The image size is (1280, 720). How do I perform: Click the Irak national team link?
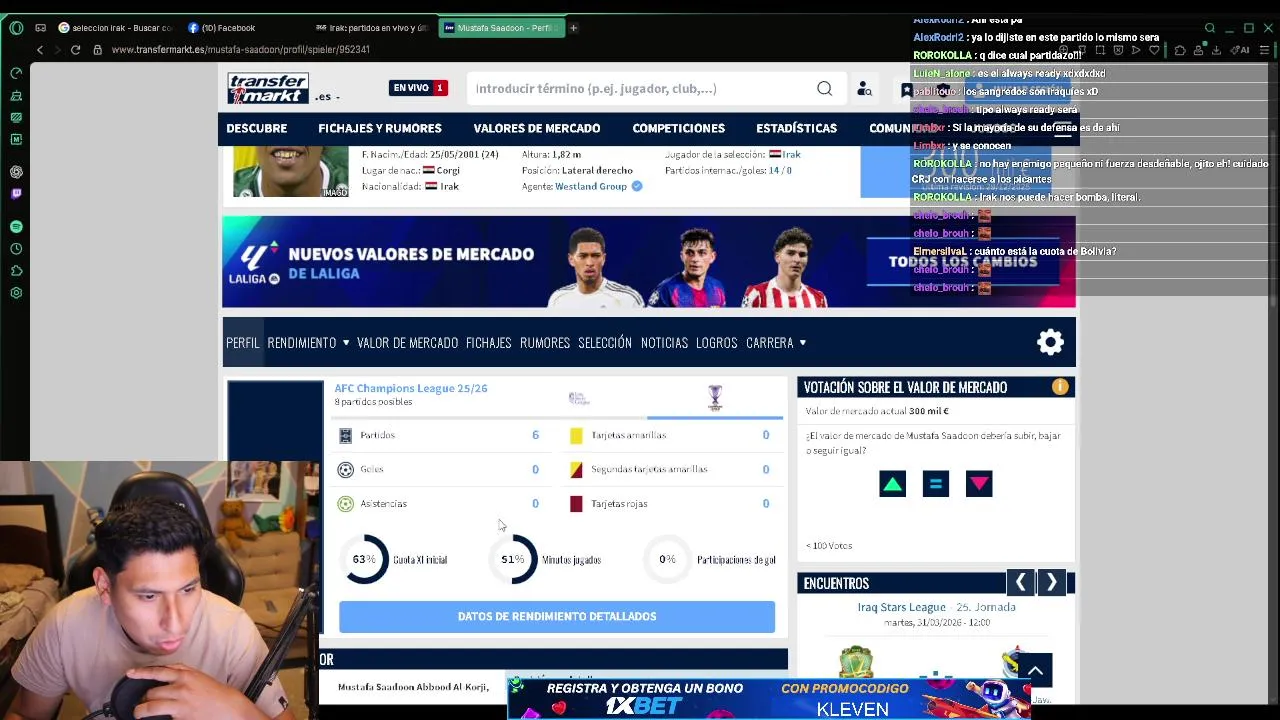coord(791,155)
